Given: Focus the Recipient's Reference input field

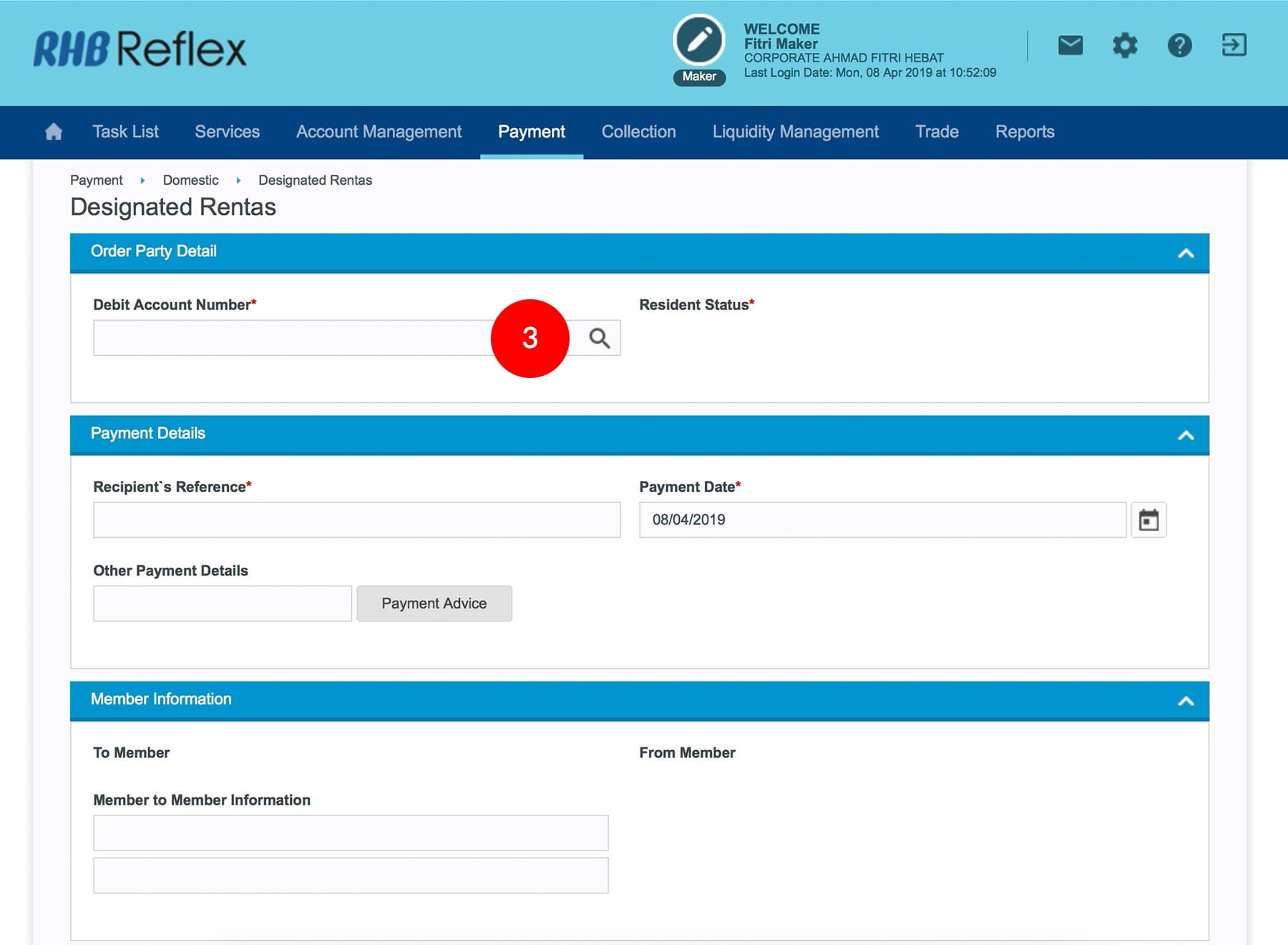Looking at the screenshot, I should [x=356, y=520].
